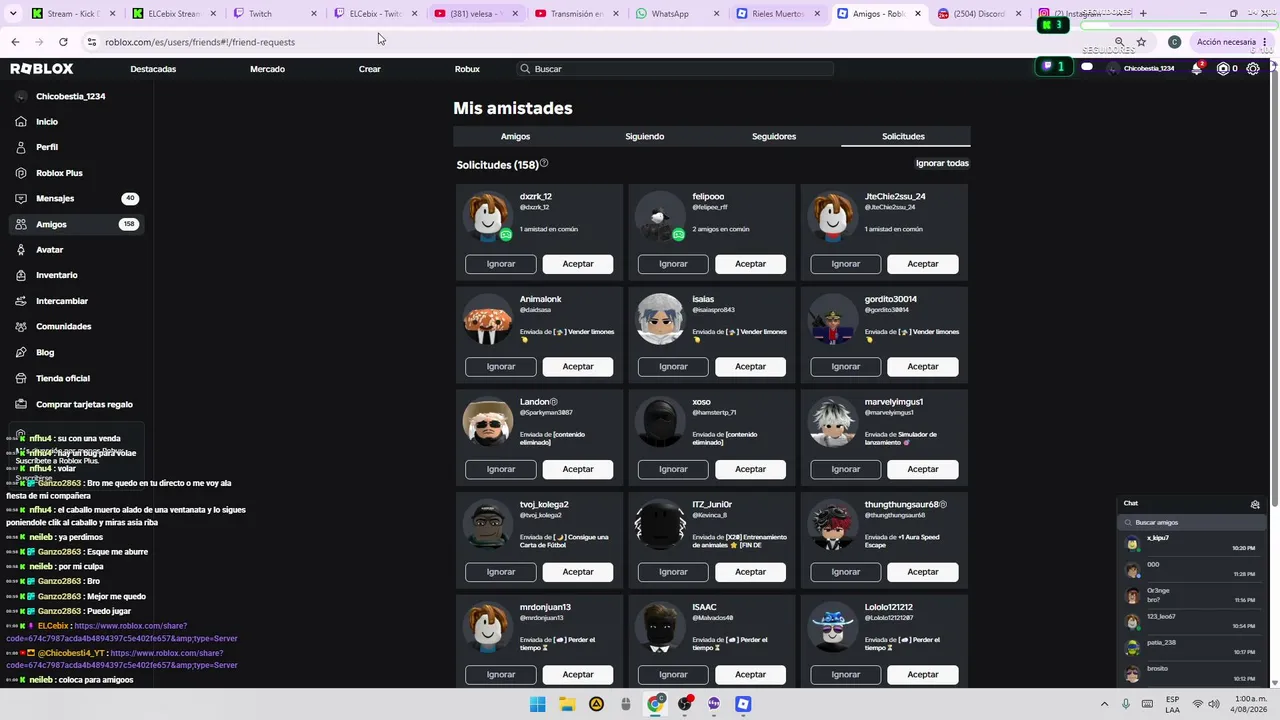Viewport: 1280px width, 720px height.
Task: Accept tvoj_kolega2's friend request
Action: pos(578,572)
